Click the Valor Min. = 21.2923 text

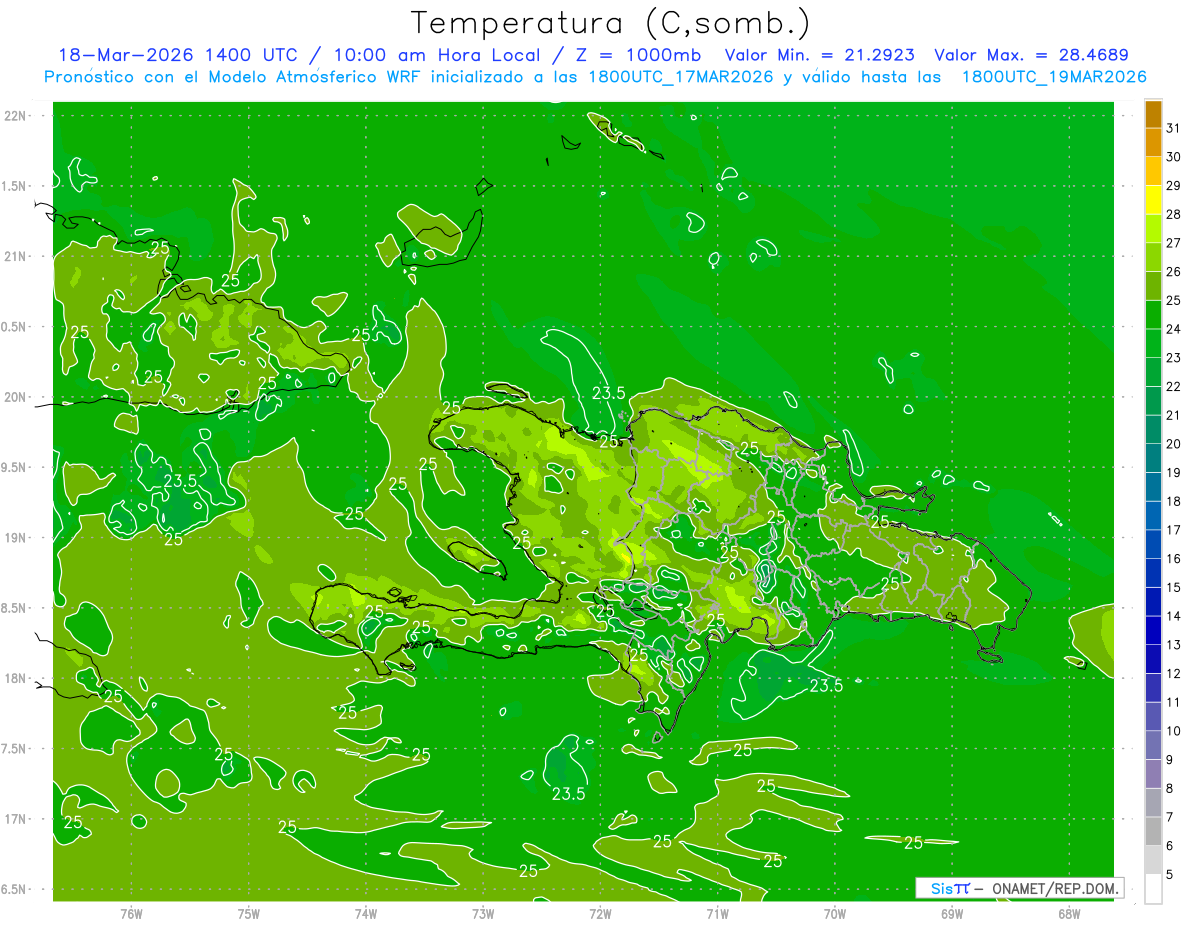coord(820,55)
